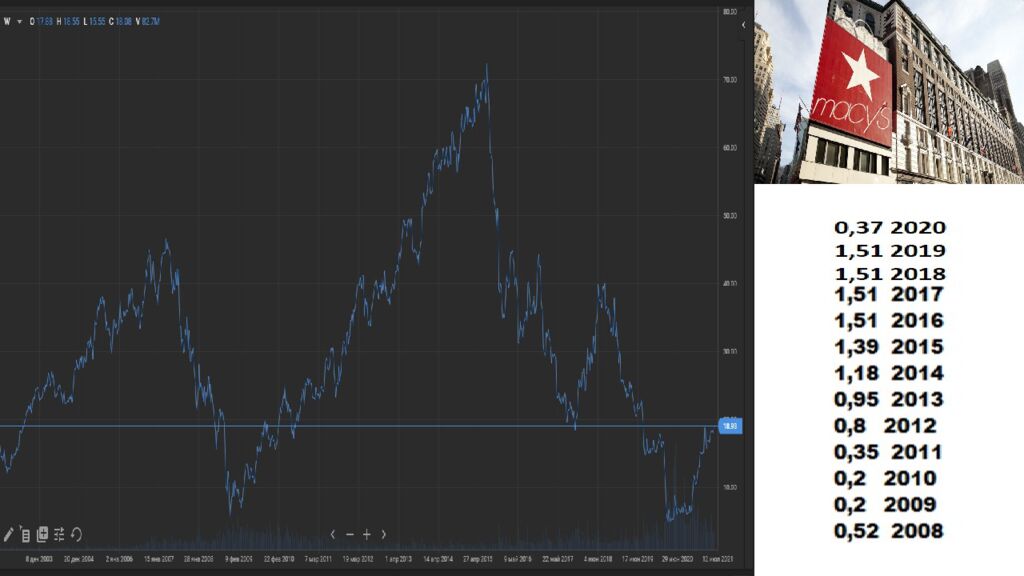Open chart settings sliders icon
Screen dimensions: 1024x576
click(x=59, y=534)
